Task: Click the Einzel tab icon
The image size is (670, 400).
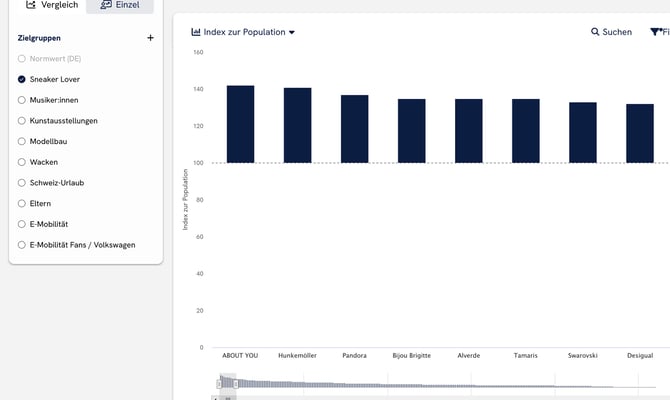Action: [106, 5]
